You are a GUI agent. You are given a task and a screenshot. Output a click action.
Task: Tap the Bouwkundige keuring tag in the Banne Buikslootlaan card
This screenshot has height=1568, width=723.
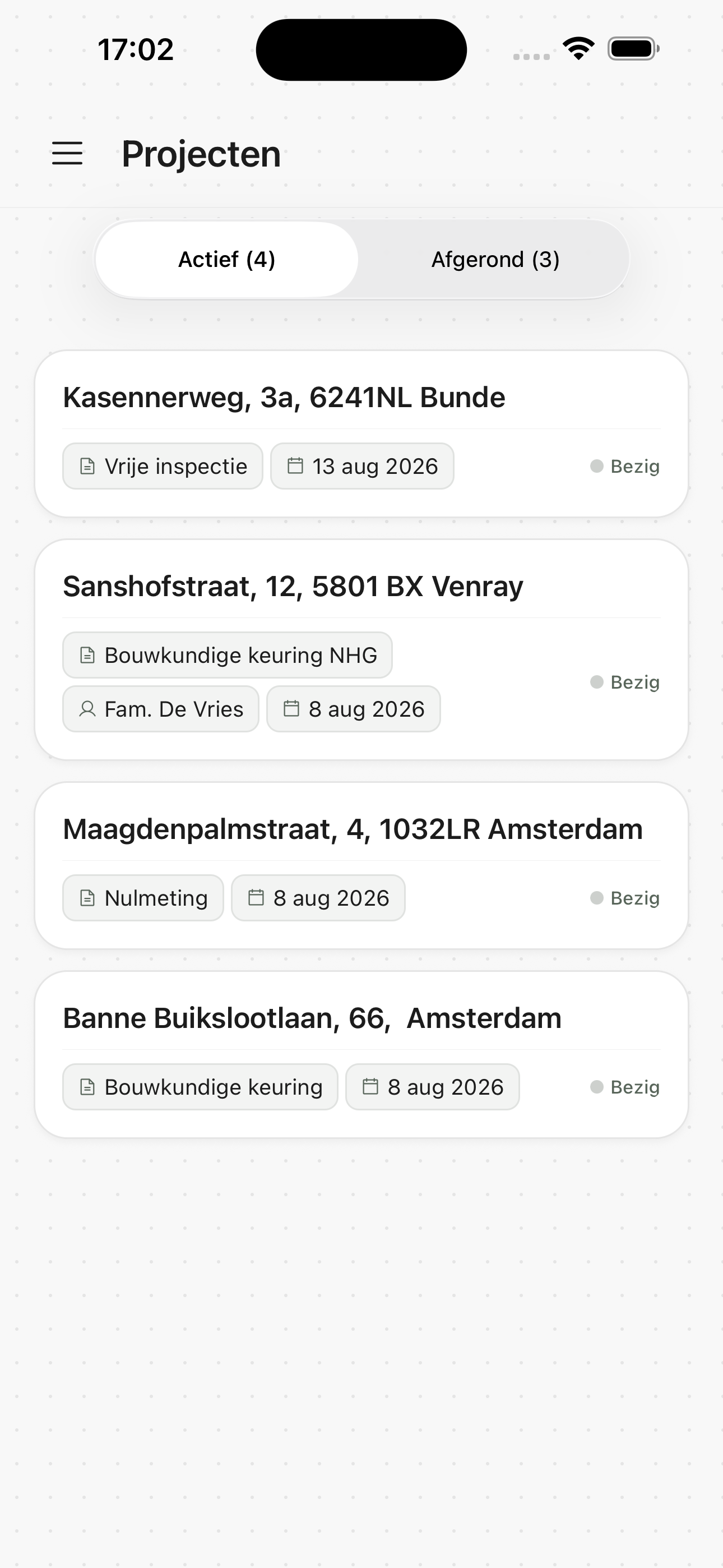(200, 1087)
